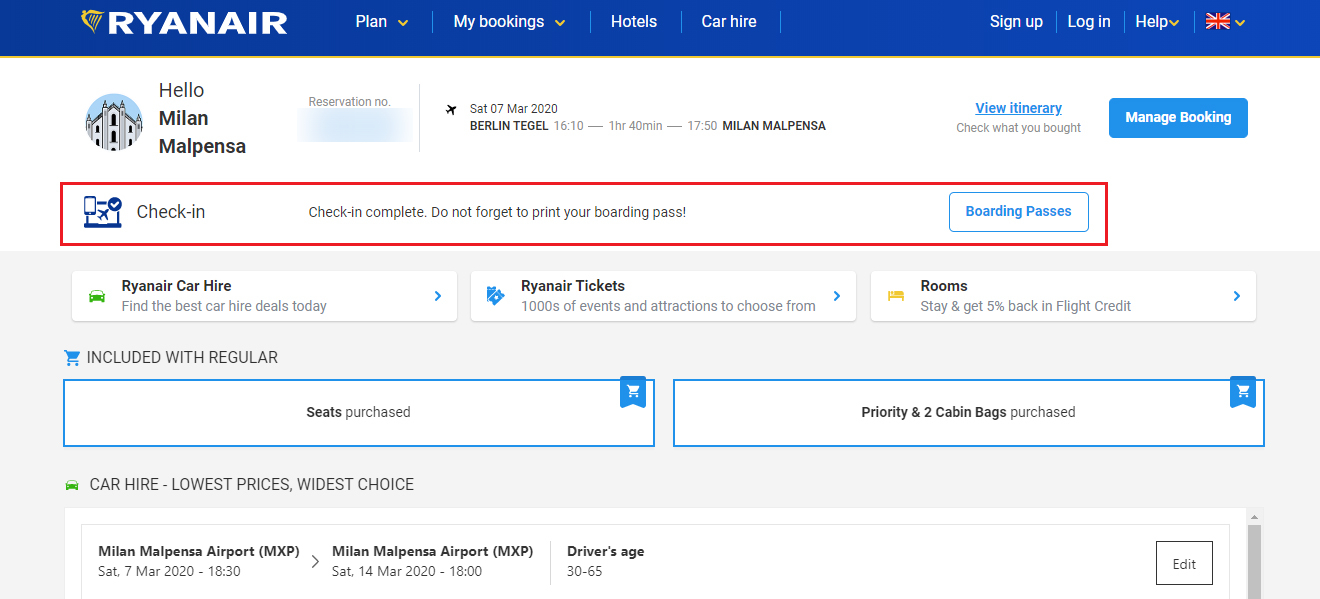Click the 'Check what you bought' caption
Viewport: 1320px width, 599px height.
tap(1018, 128)
